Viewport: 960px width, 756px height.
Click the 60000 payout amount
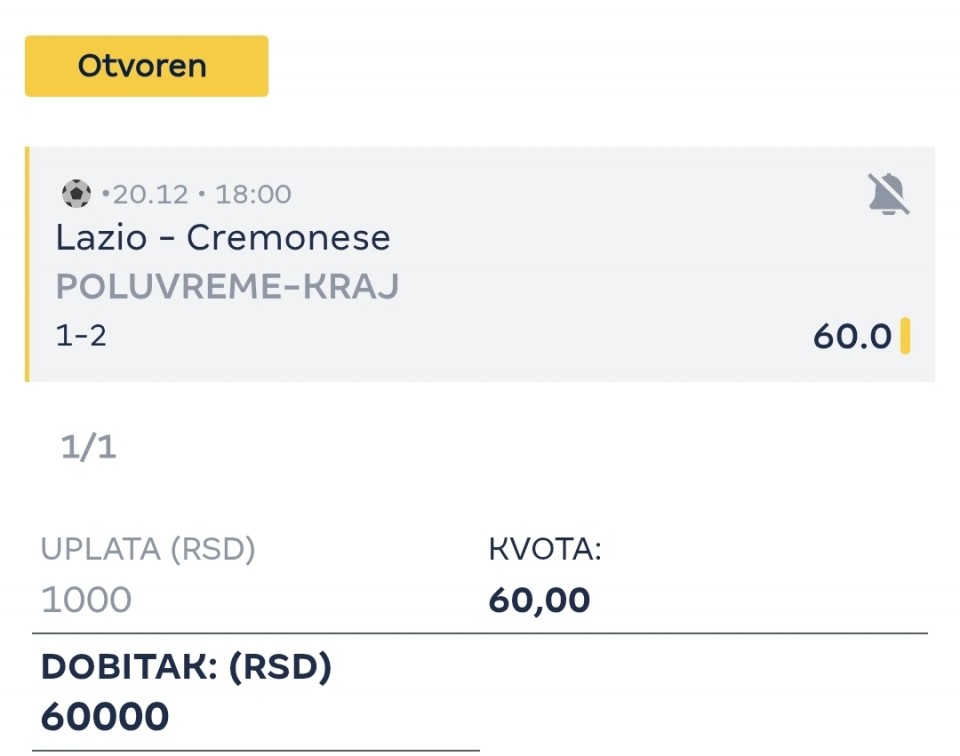(105, 716)
